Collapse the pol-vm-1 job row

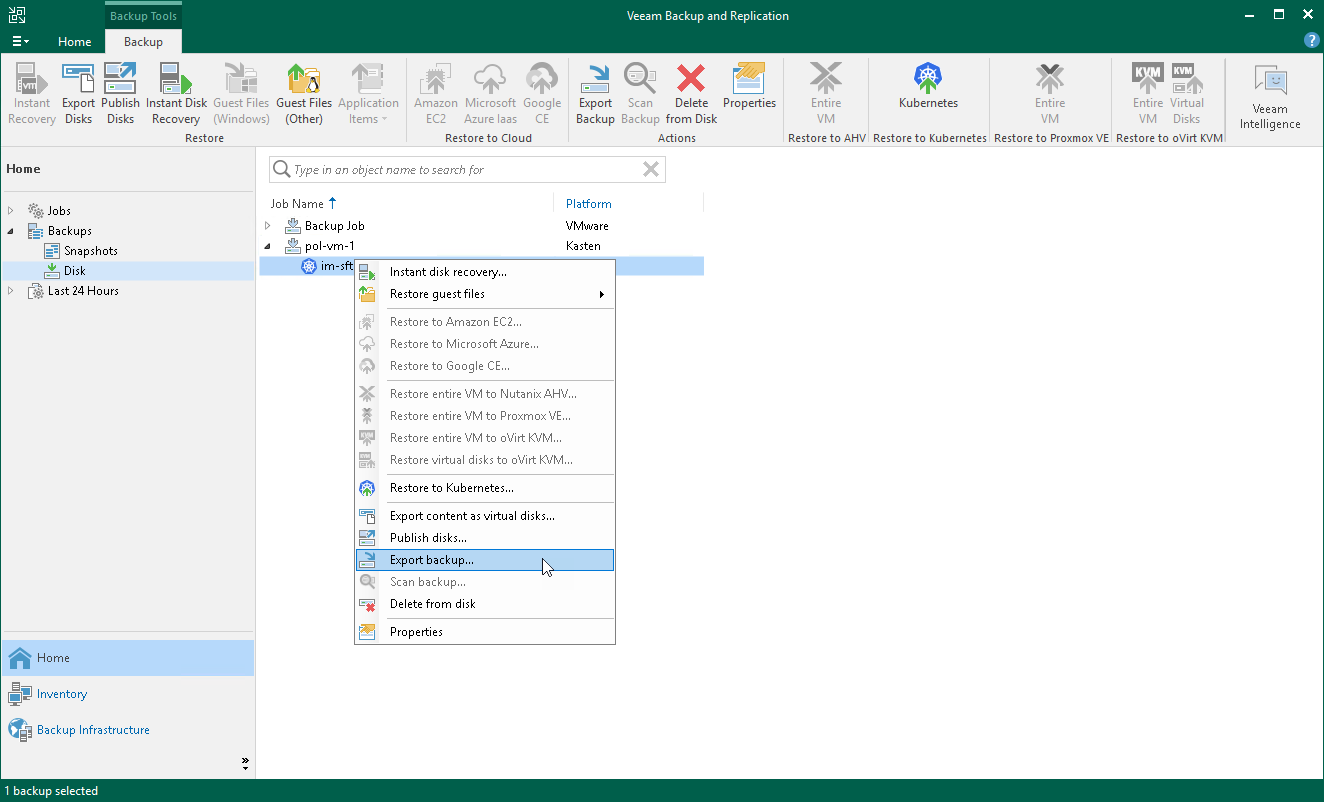268,246
